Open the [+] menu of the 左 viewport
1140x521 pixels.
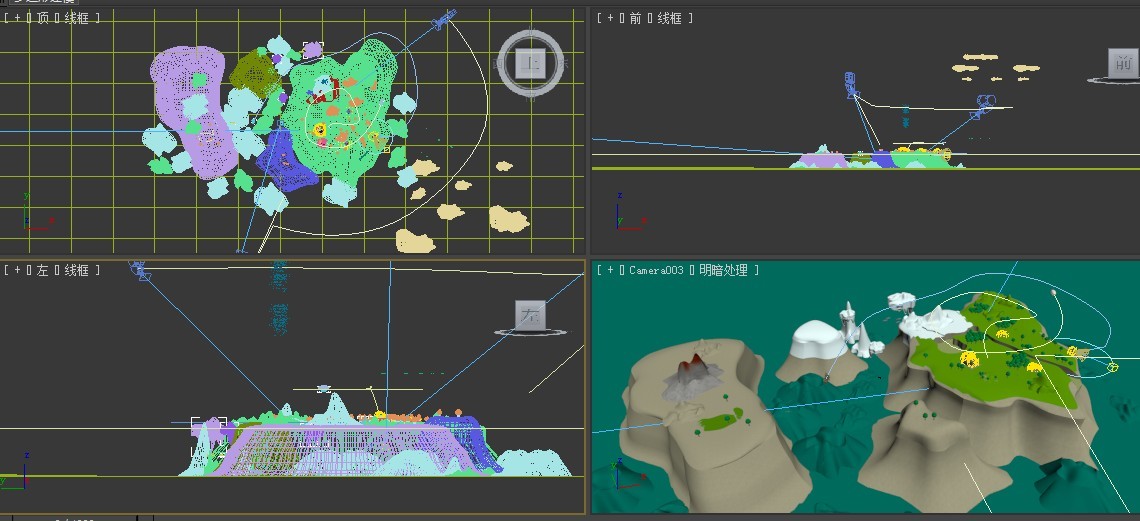(x=17, y=270)
